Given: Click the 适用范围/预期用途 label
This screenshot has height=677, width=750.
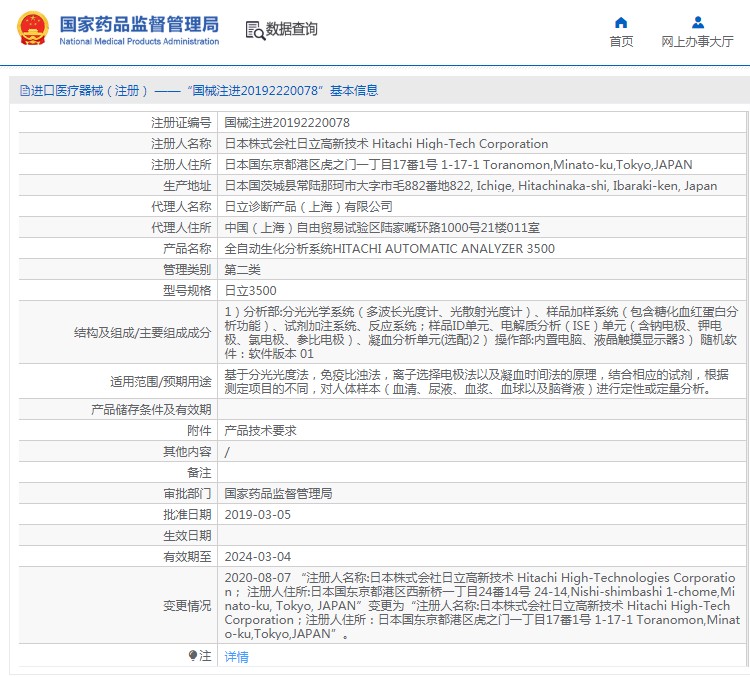Looking at the screenshot, I should pos(161,382).
